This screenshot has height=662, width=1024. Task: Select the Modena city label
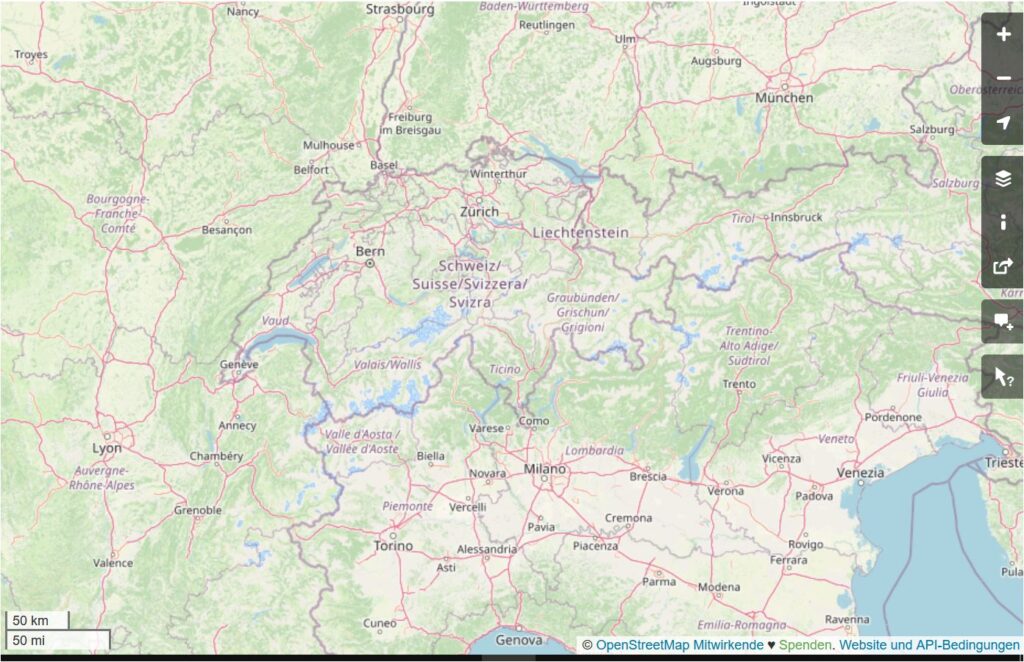tap(719, 587)
